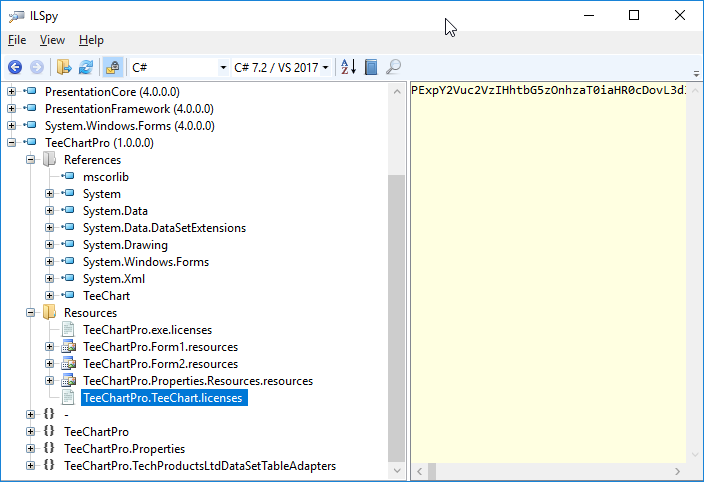Image resolution: width=704 pixels, height=482 pixels.
Task: Click the TeeChartPro.TeeChart.licenses file icon
Action: [x=68, y=398]
